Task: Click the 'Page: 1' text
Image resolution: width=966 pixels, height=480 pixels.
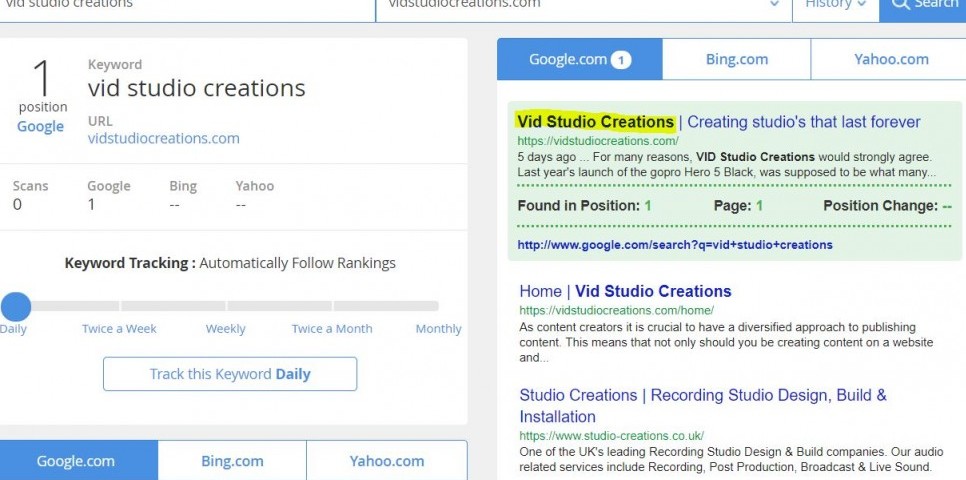Action: [x=738, y=205]
